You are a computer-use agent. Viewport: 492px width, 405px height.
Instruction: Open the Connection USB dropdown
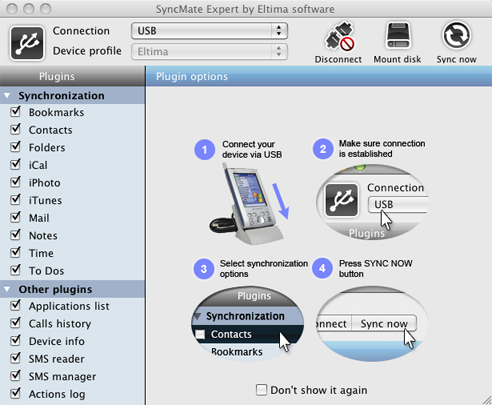(x=209, y=31)
